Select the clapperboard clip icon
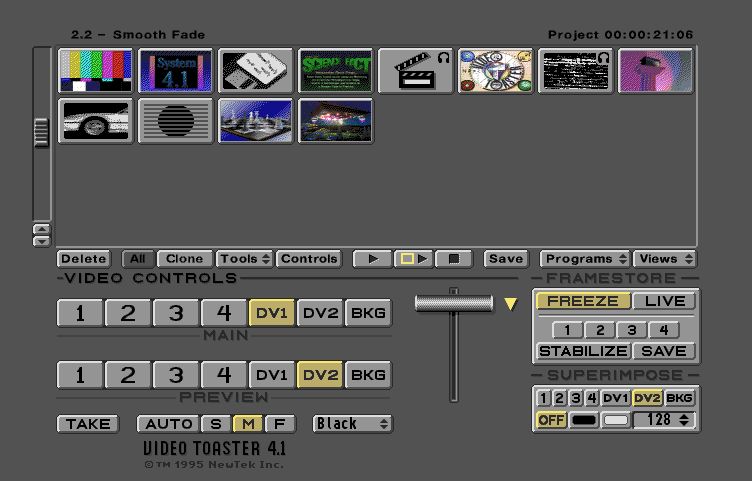This screenshot has width=752, height=481. (x=416, y=70)
